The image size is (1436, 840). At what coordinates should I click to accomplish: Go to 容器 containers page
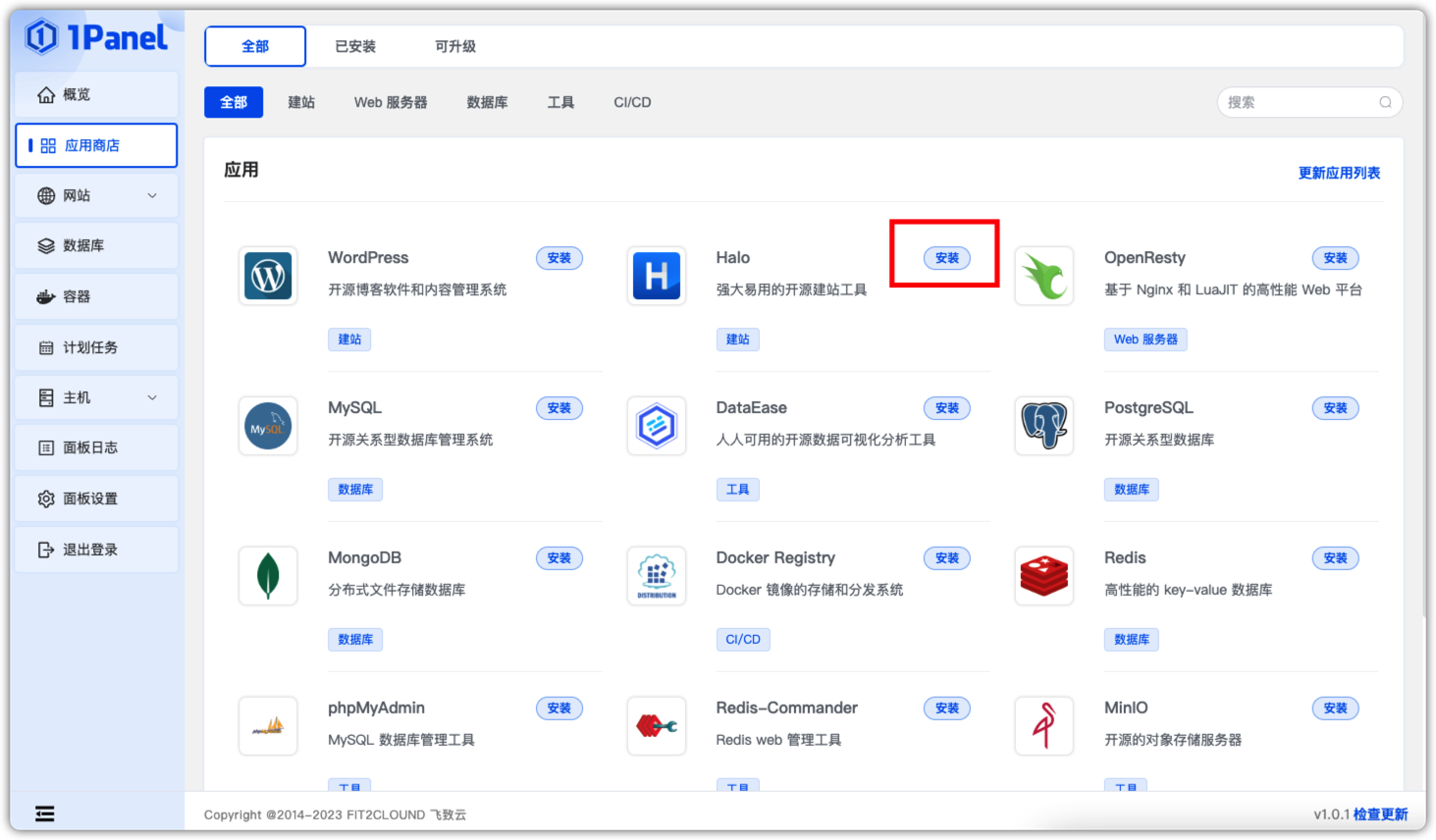coord(96,296)
